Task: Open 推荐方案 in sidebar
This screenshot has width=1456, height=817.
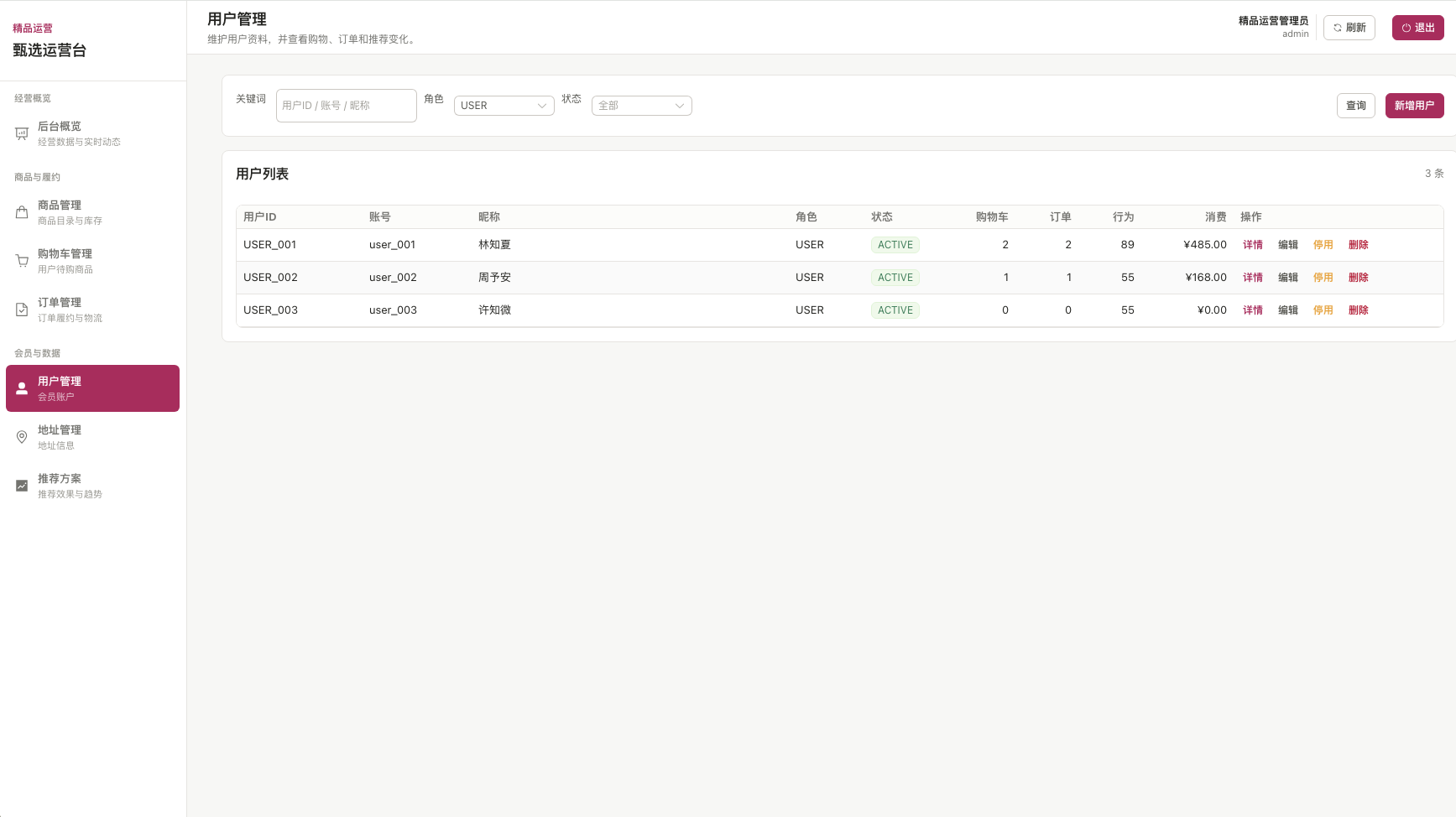Action: [x=92, y=486]
